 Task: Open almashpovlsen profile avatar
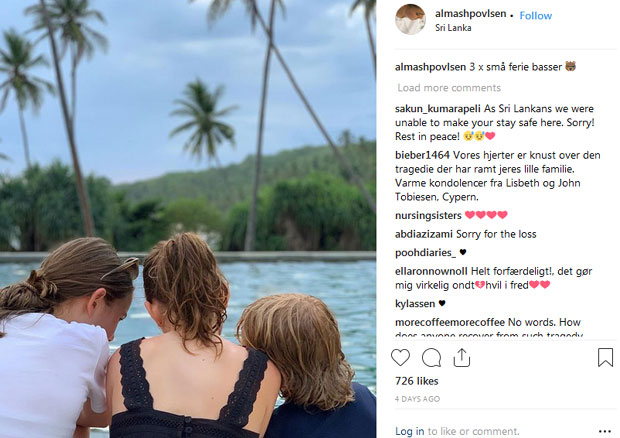(x=411, y=20)
